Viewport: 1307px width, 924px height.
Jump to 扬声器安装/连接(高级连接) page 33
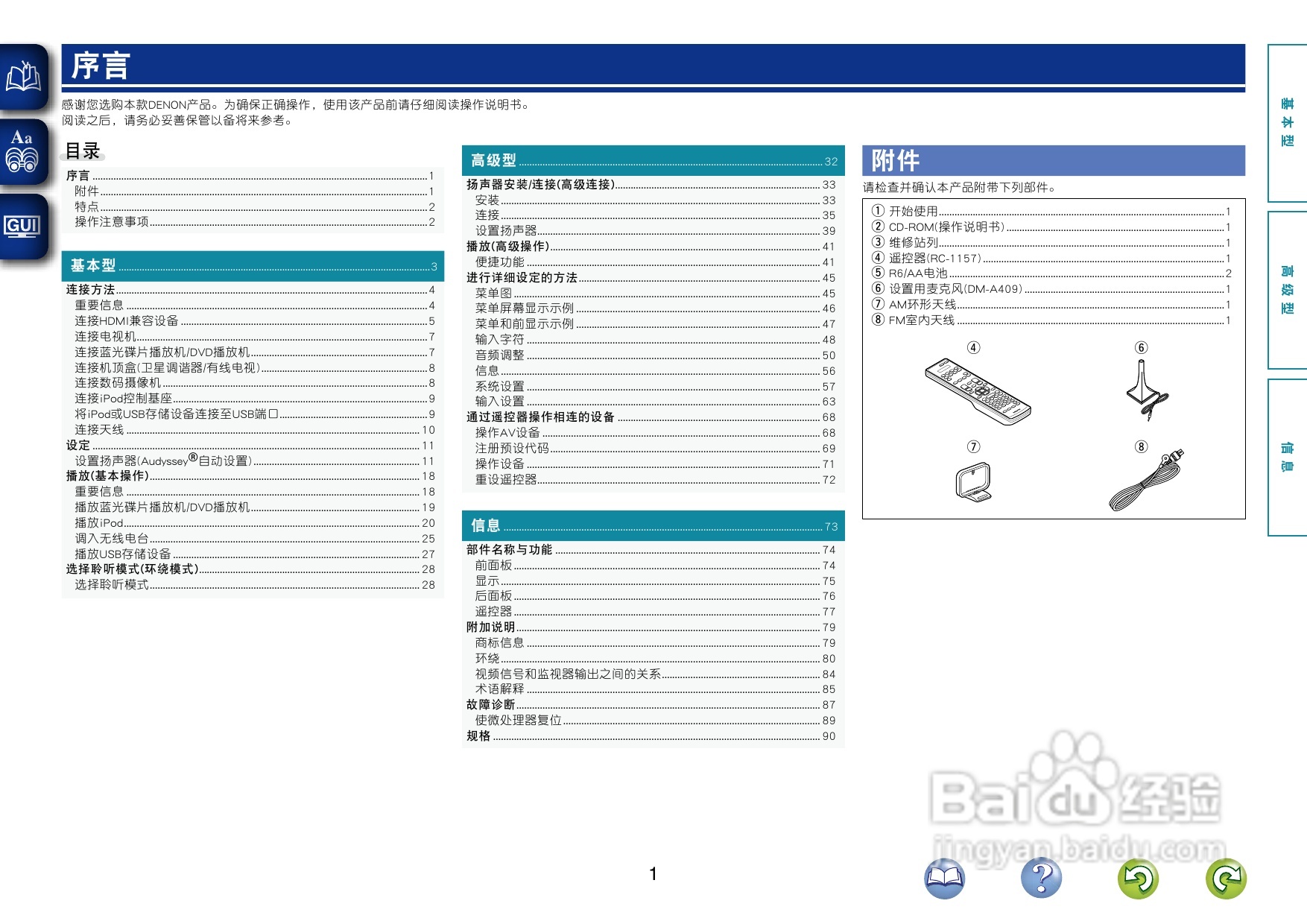tap(651, 185)
